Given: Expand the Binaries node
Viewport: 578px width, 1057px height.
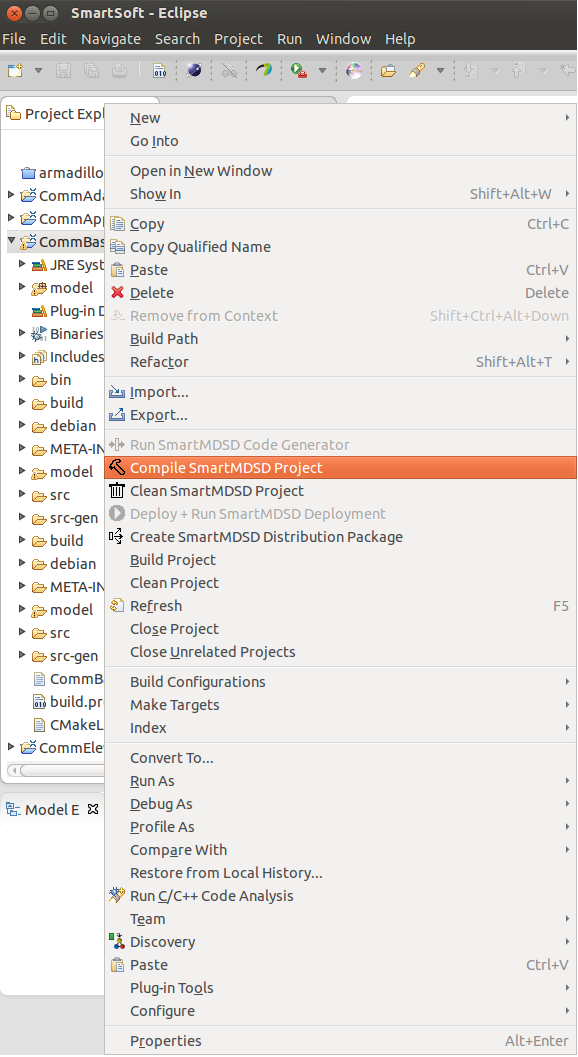Looking at the screenshot, I should click(x=22, y=332).
